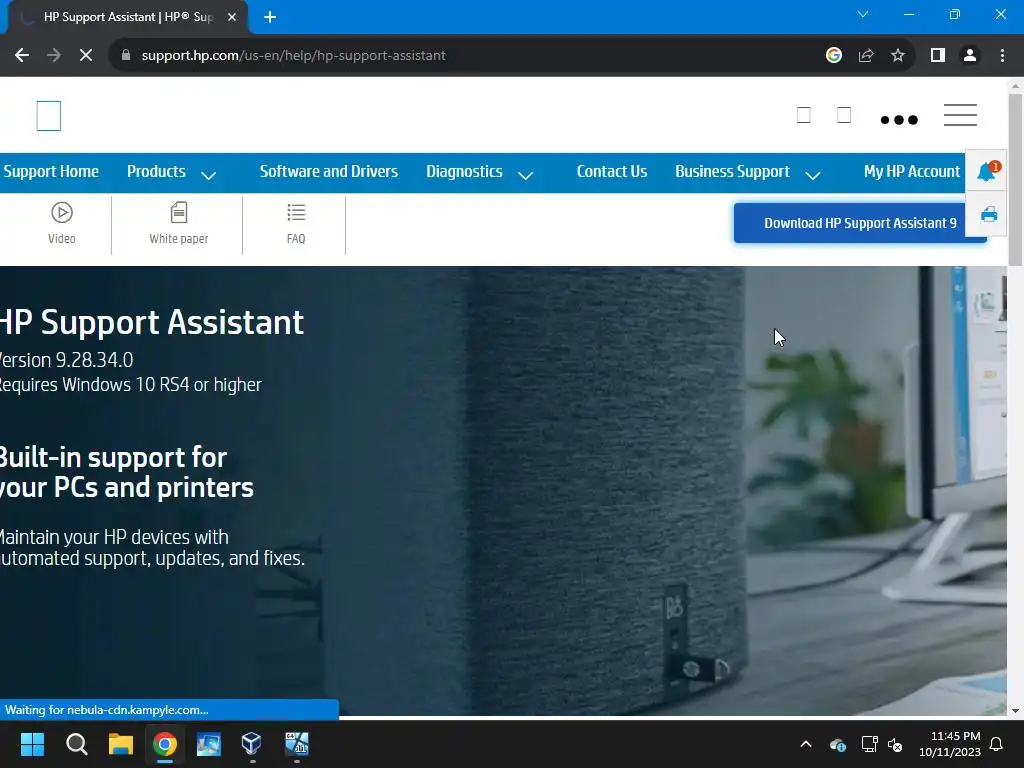Click the forward navigation arrow

coord(54,56)
